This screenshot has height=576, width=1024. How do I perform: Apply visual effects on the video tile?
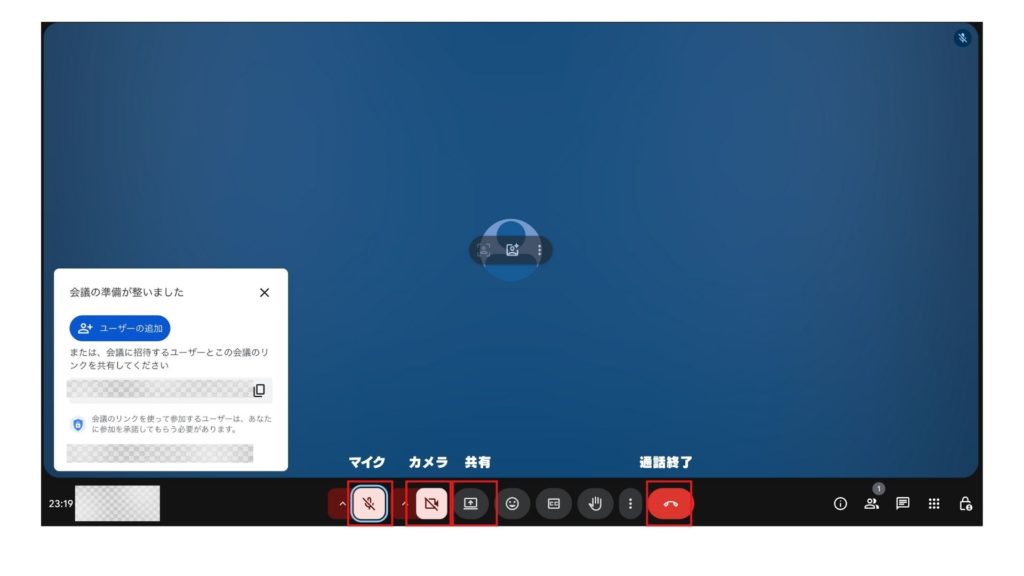(513, 250)
